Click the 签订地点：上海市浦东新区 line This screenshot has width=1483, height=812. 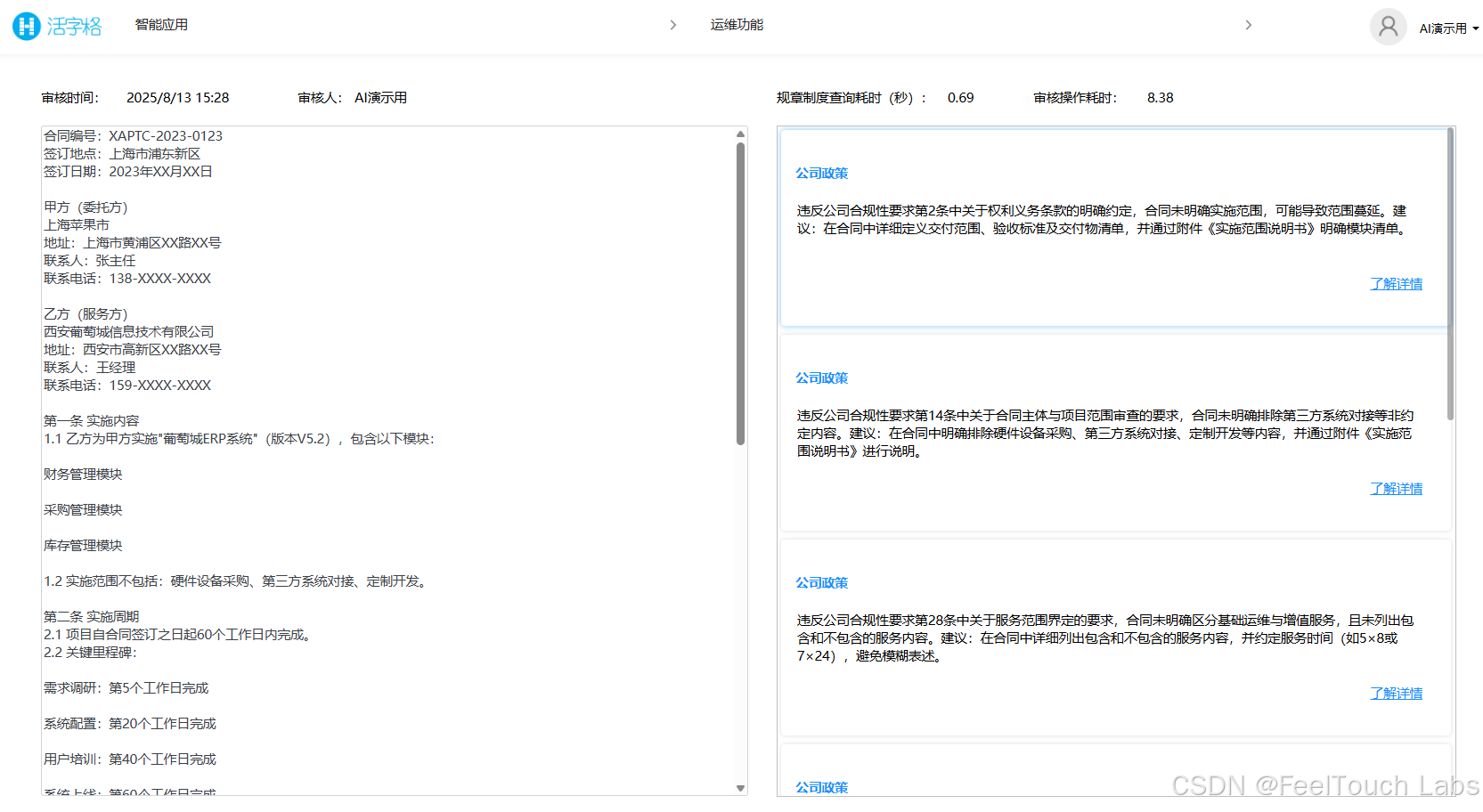pyautogui.click(x=122, y=154)
